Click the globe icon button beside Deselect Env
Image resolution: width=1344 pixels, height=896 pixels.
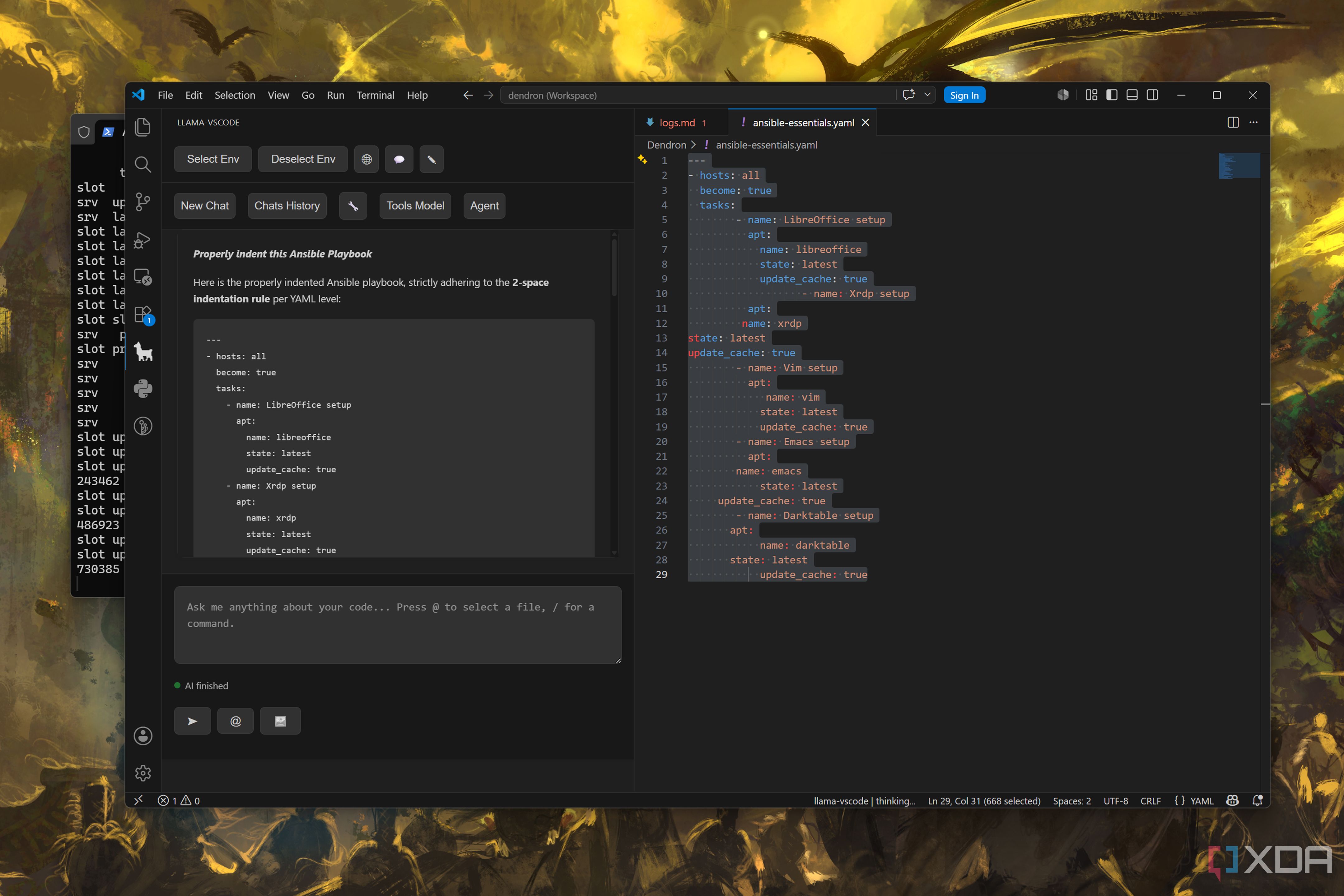coord(367,159)
